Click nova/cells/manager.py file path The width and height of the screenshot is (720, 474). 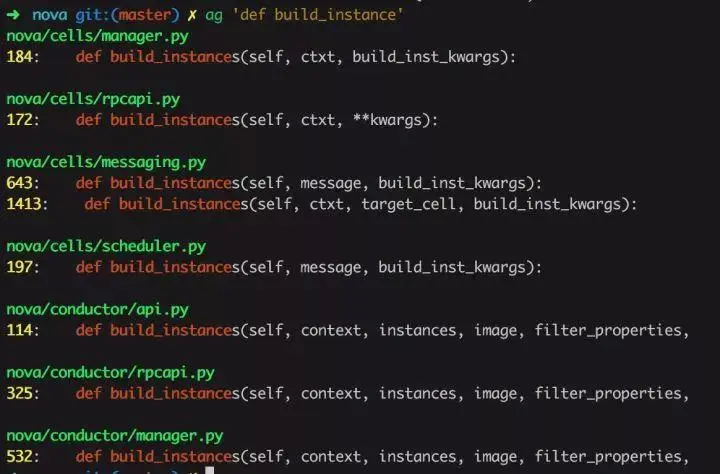coord(97,36)
